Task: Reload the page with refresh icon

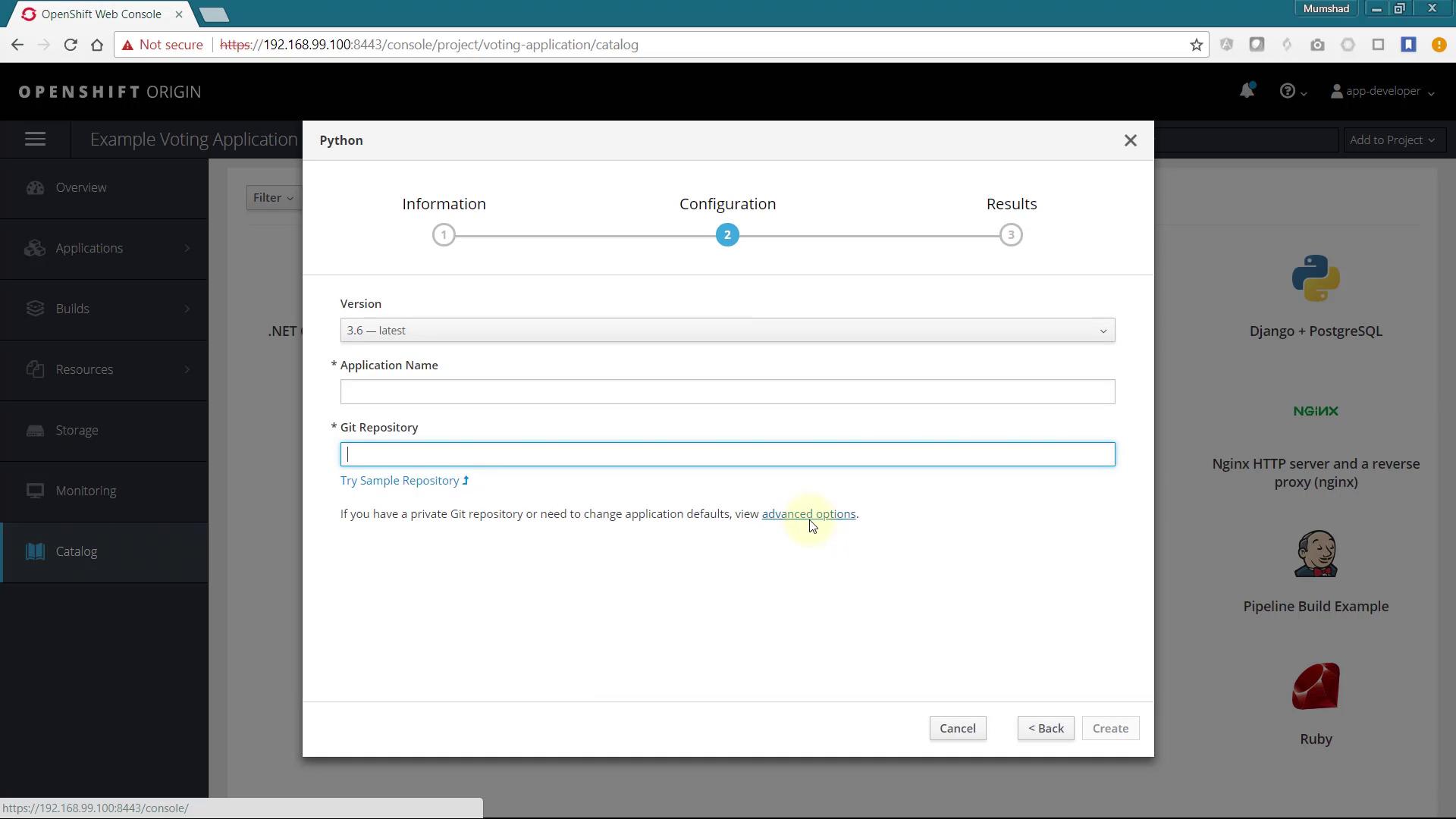Action: point(71,45)
